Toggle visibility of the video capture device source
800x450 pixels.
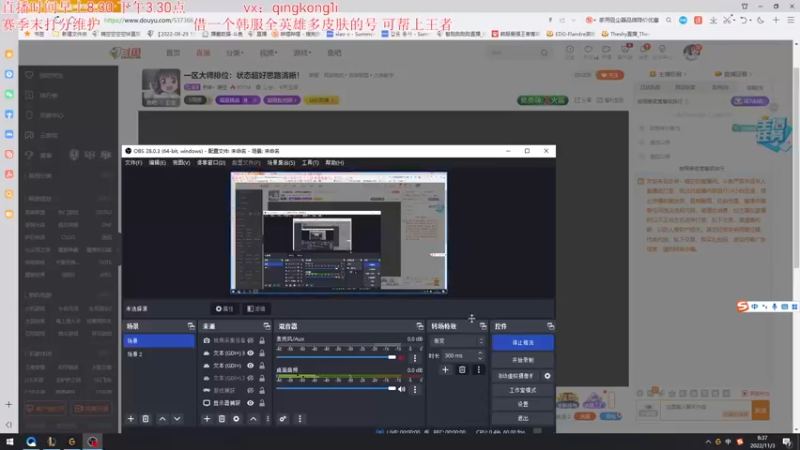[251, 340]
